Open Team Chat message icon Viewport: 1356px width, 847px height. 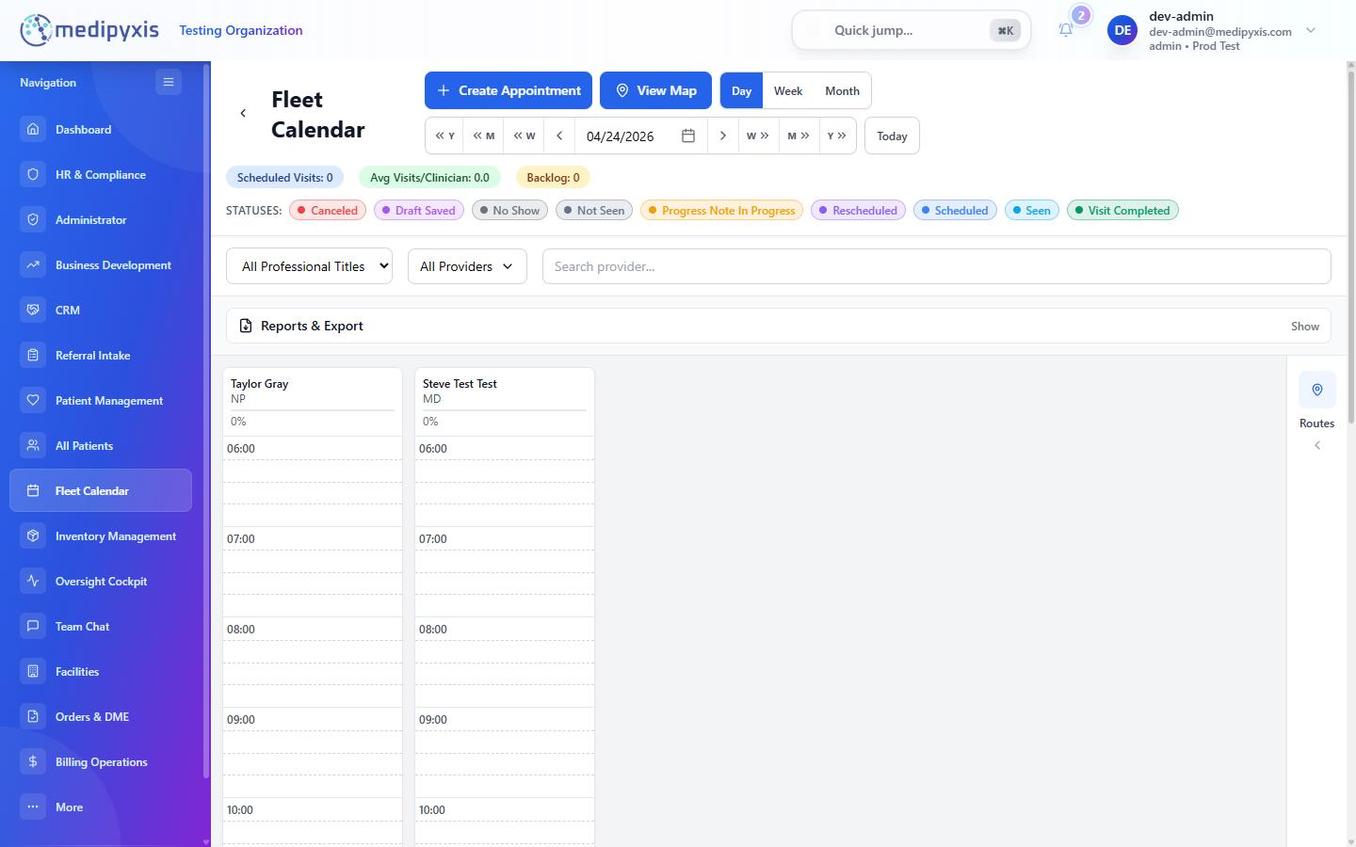click(33, 626)
